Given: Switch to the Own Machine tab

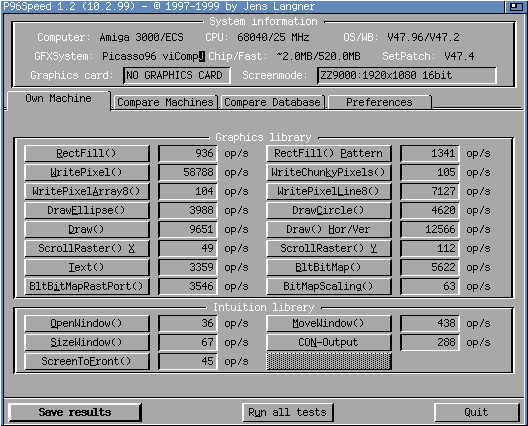Looking at the screenshot, I should (x=59, y=100).
